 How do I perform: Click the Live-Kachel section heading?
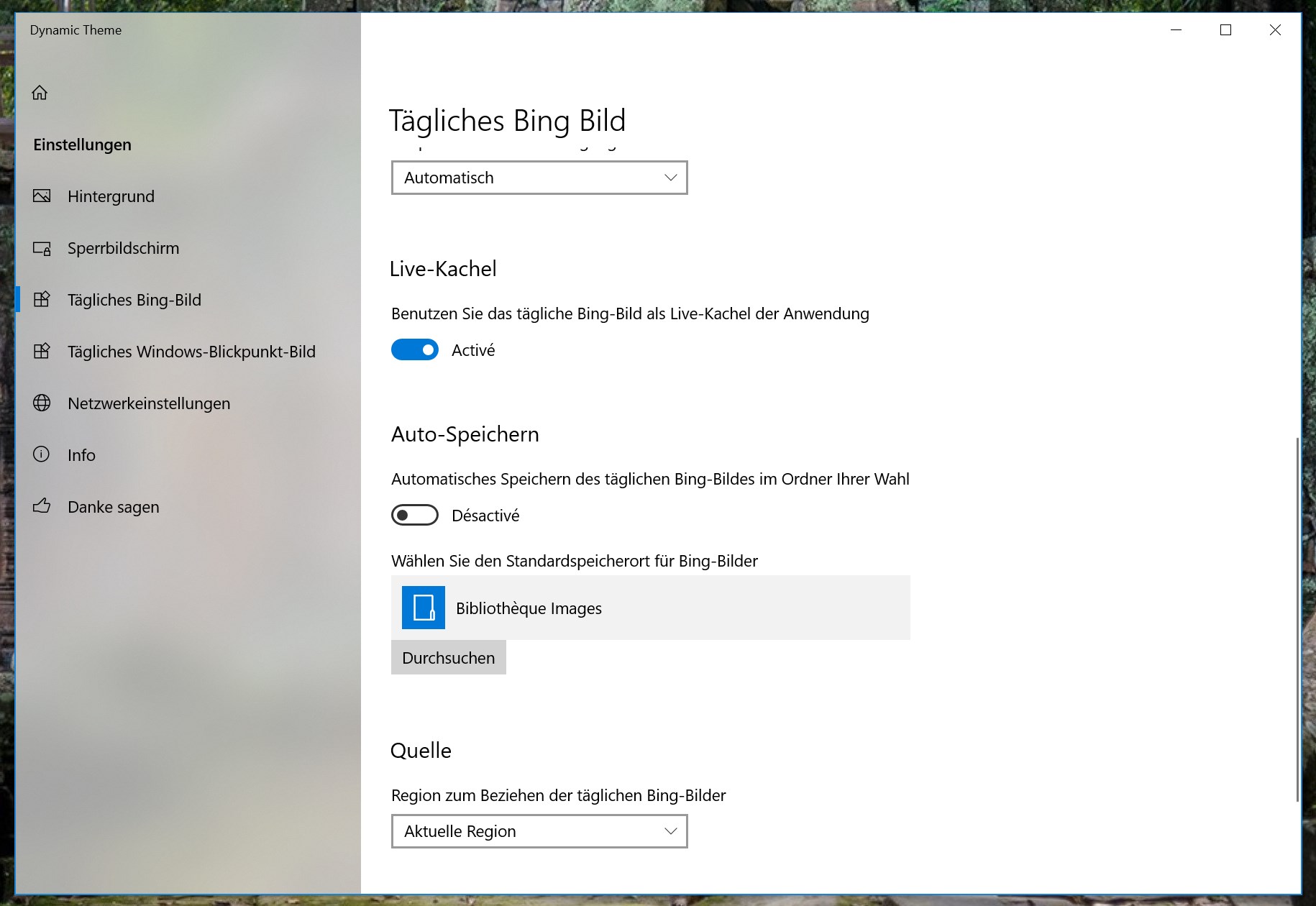443,269
